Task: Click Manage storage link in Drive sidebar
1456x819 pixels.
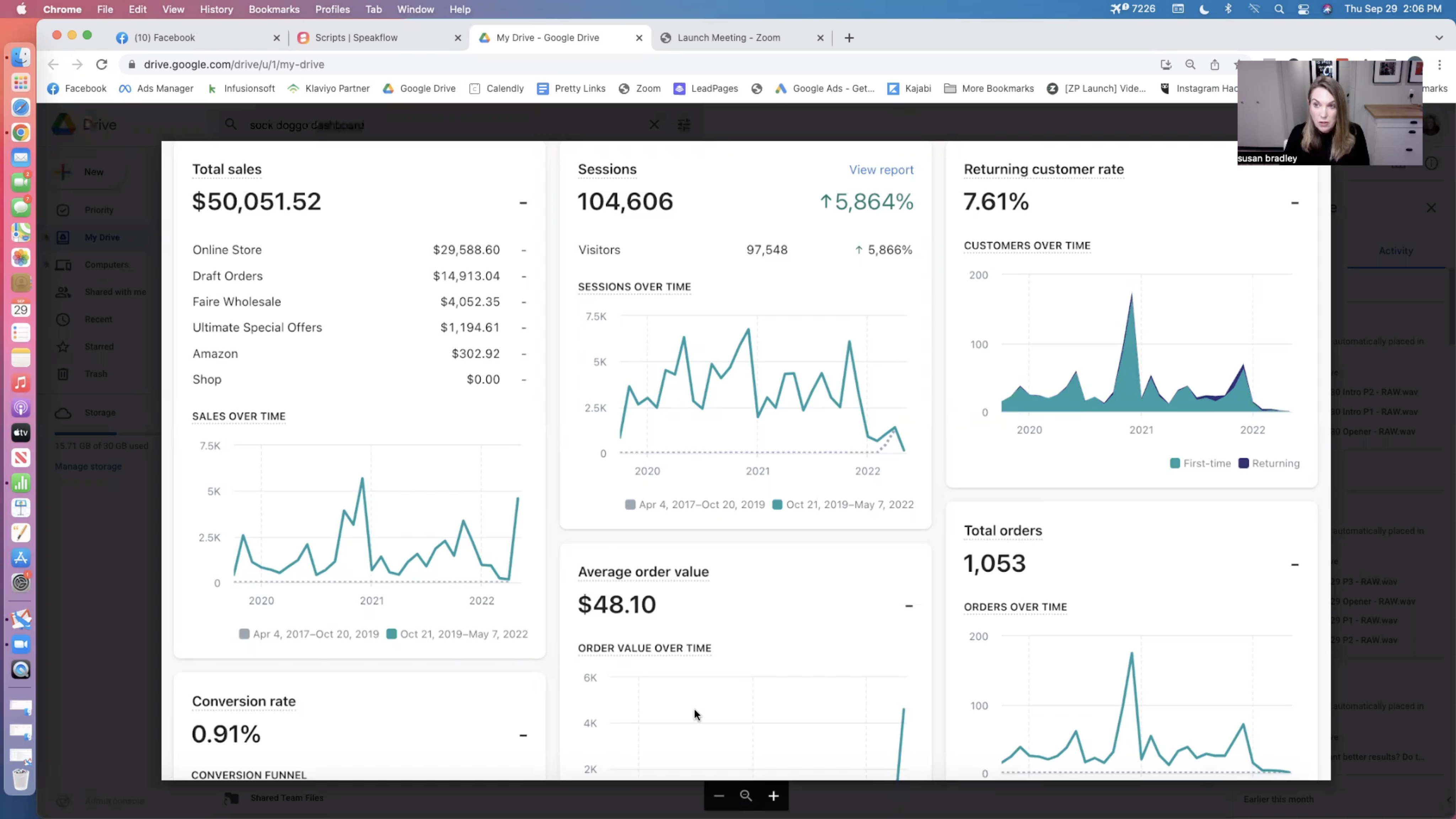Action: pyautogui.click(x=88, y=466)
